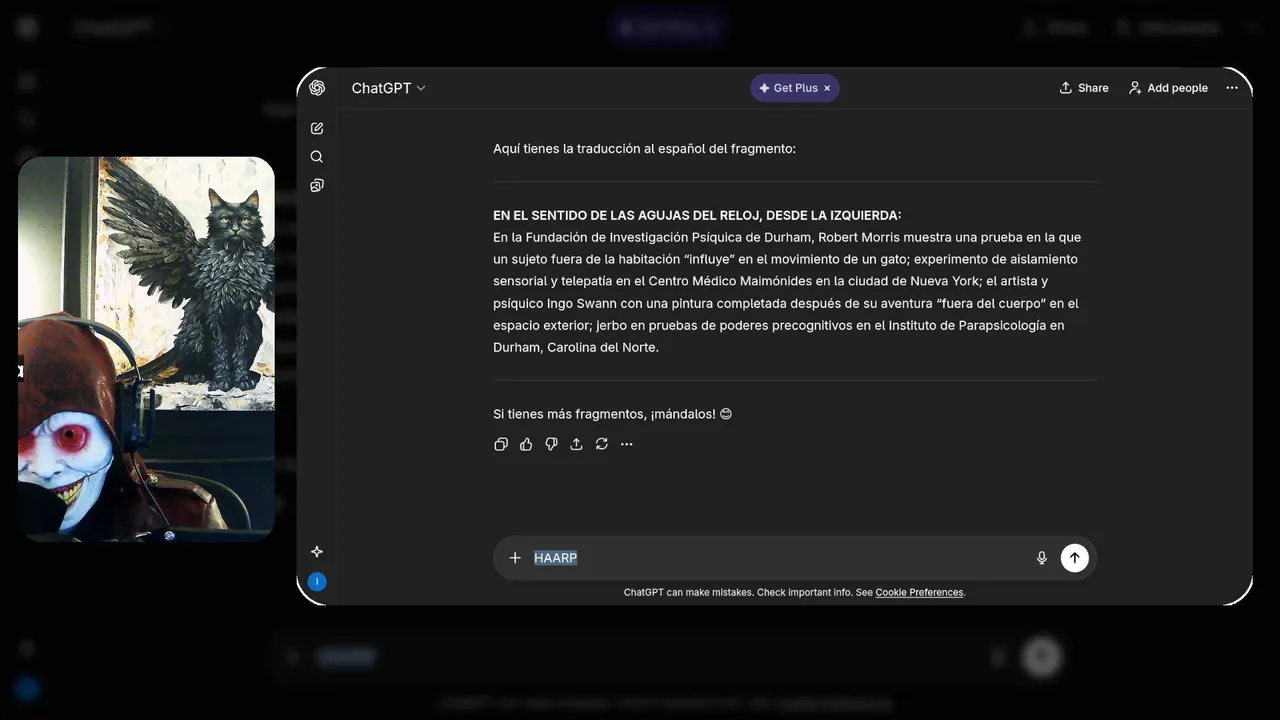The height and width of the screenshot is (720, 1280).
Task: Send the message with the arrow button
Action: [x=1074, y=558]
